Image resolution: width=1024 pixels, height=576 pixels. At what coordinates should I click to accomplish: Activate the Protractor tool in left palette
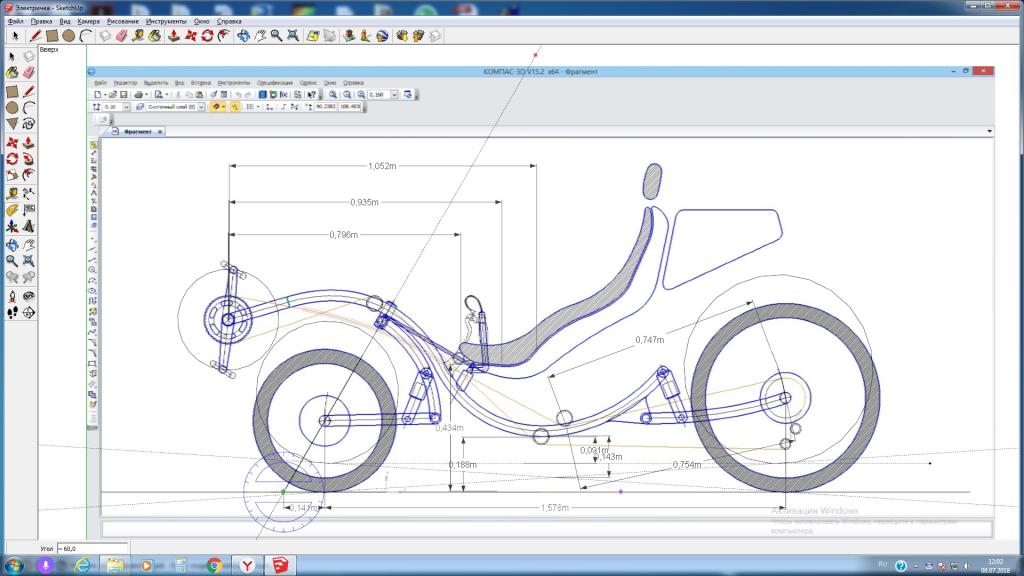pos(12,210)
